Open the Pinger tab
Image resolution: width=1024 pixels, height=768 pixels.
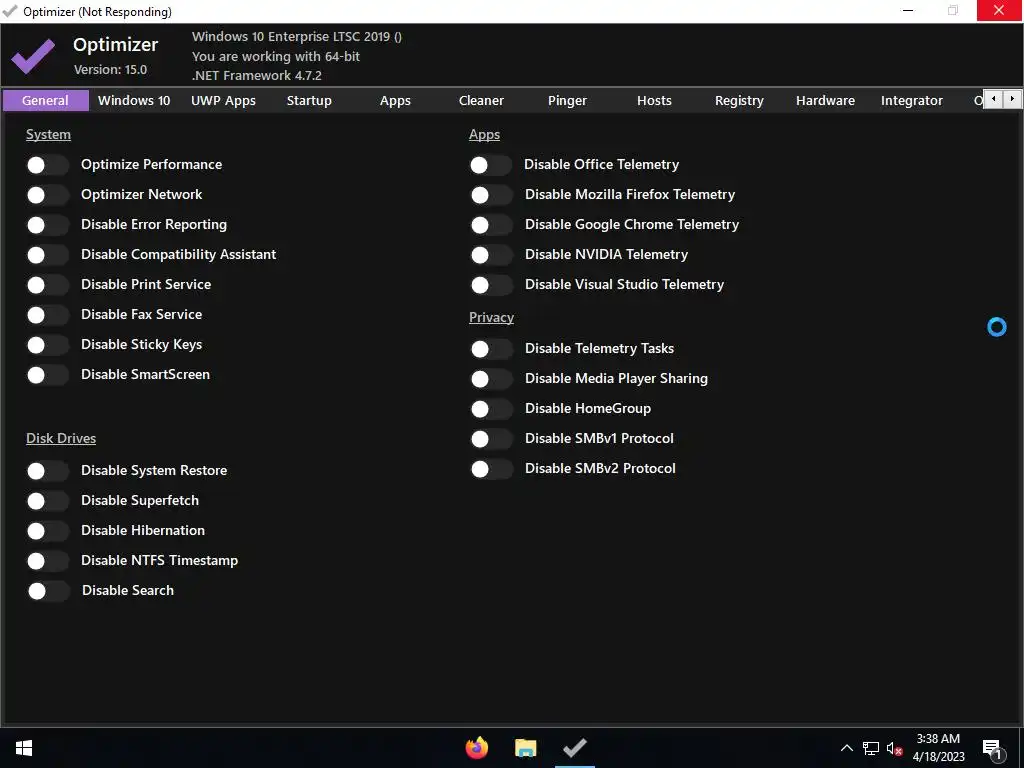point(568,101)
